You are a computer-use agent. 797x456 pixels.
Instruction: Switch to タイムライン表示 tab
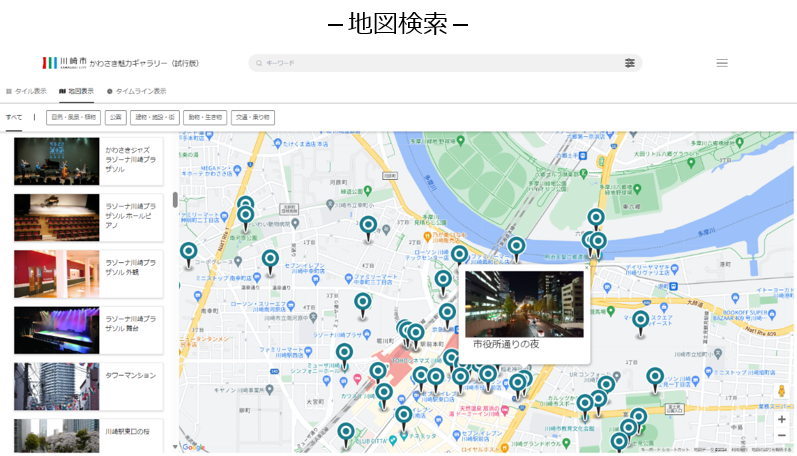pos(136,92)
